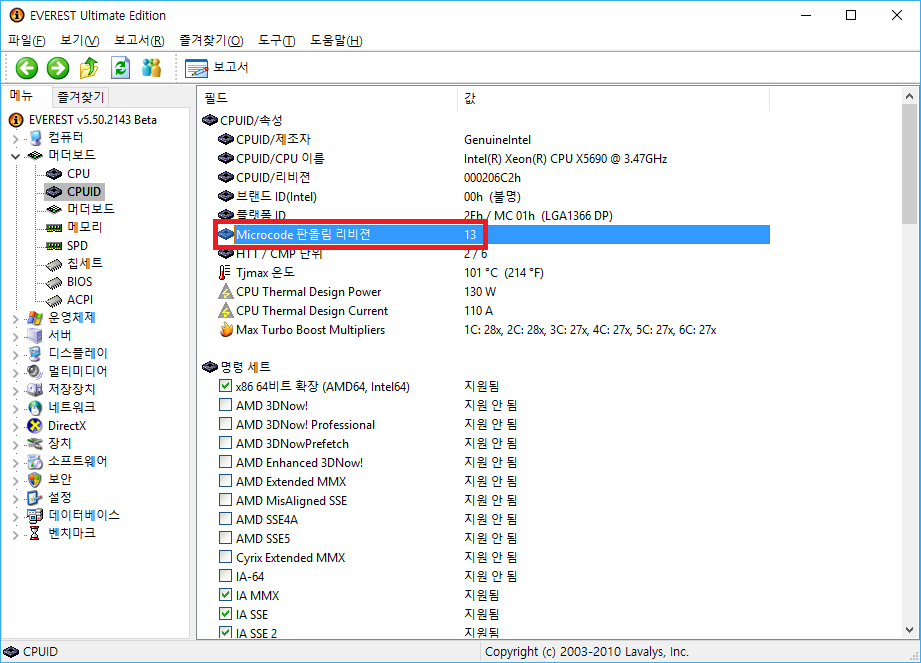Image resolution: width=921 pixels, height=663 pixels.
Task: Click the 멀티미디어 tree icon
Action: point(35,372)
